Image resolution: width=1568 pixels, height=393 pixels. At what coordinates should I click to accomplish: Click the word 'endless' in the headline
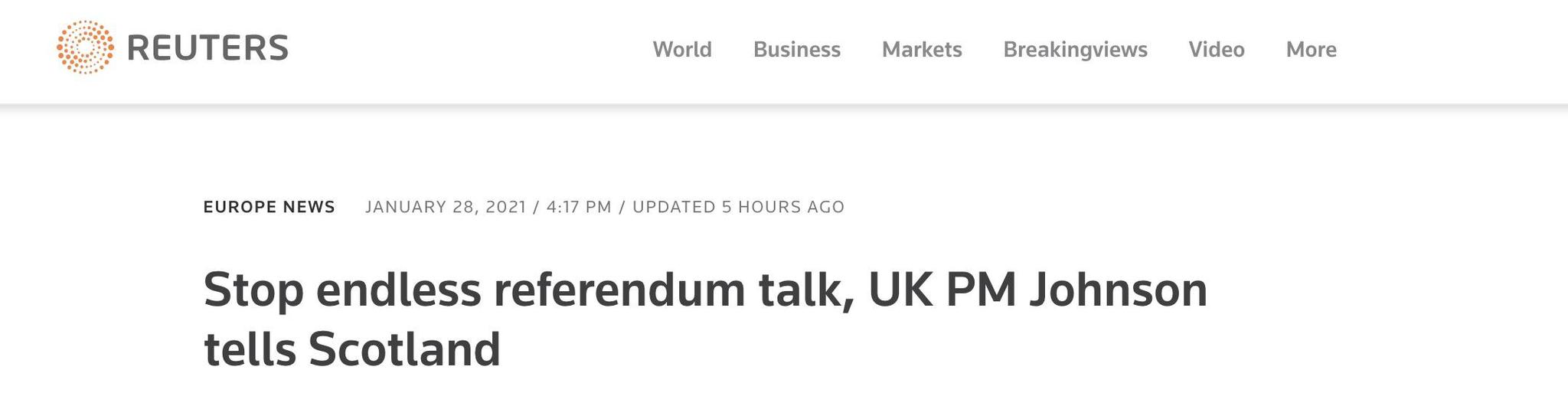(398, 290)
